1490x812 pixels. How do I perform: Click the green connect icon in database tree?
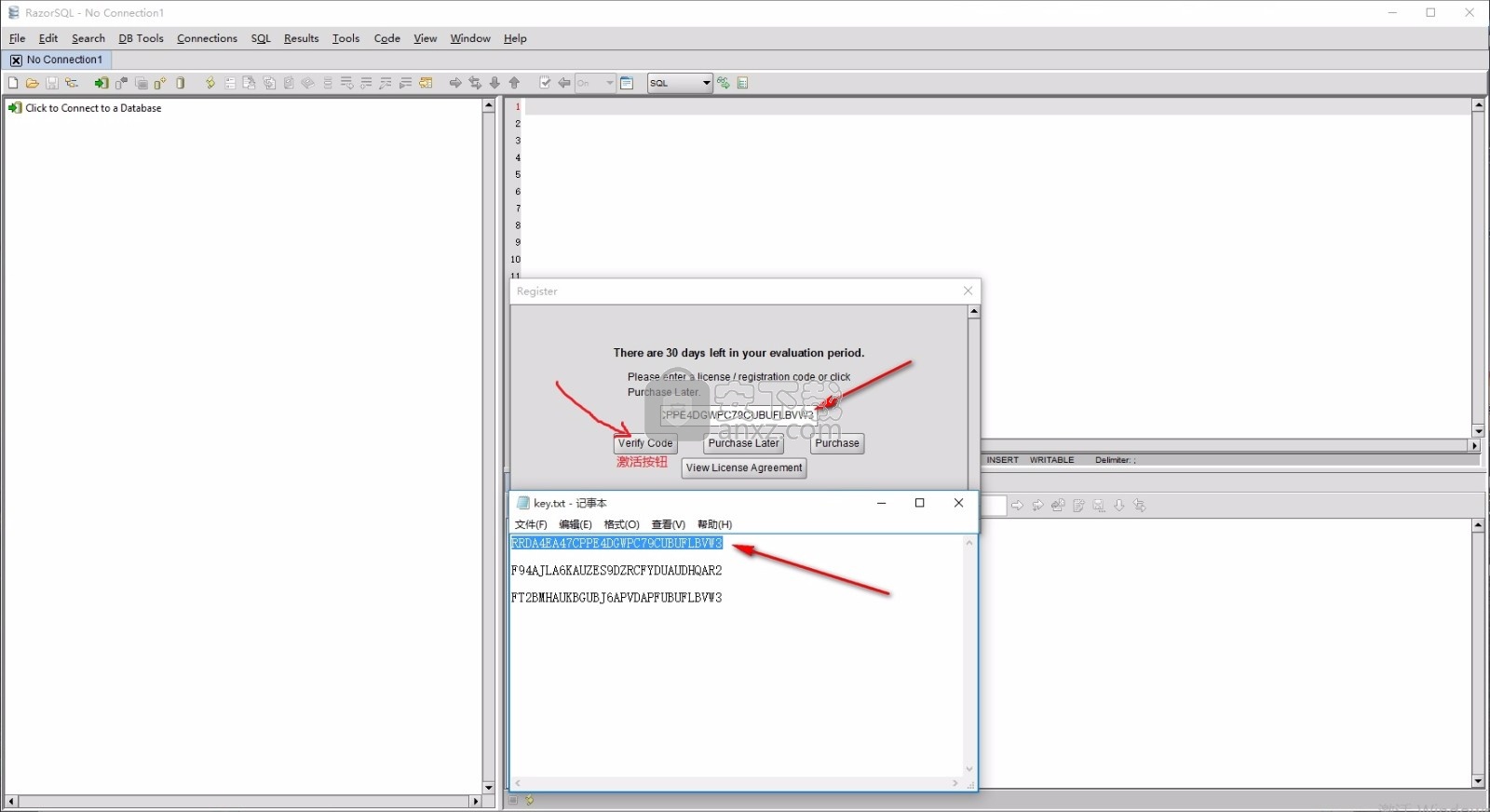[15, 108]
